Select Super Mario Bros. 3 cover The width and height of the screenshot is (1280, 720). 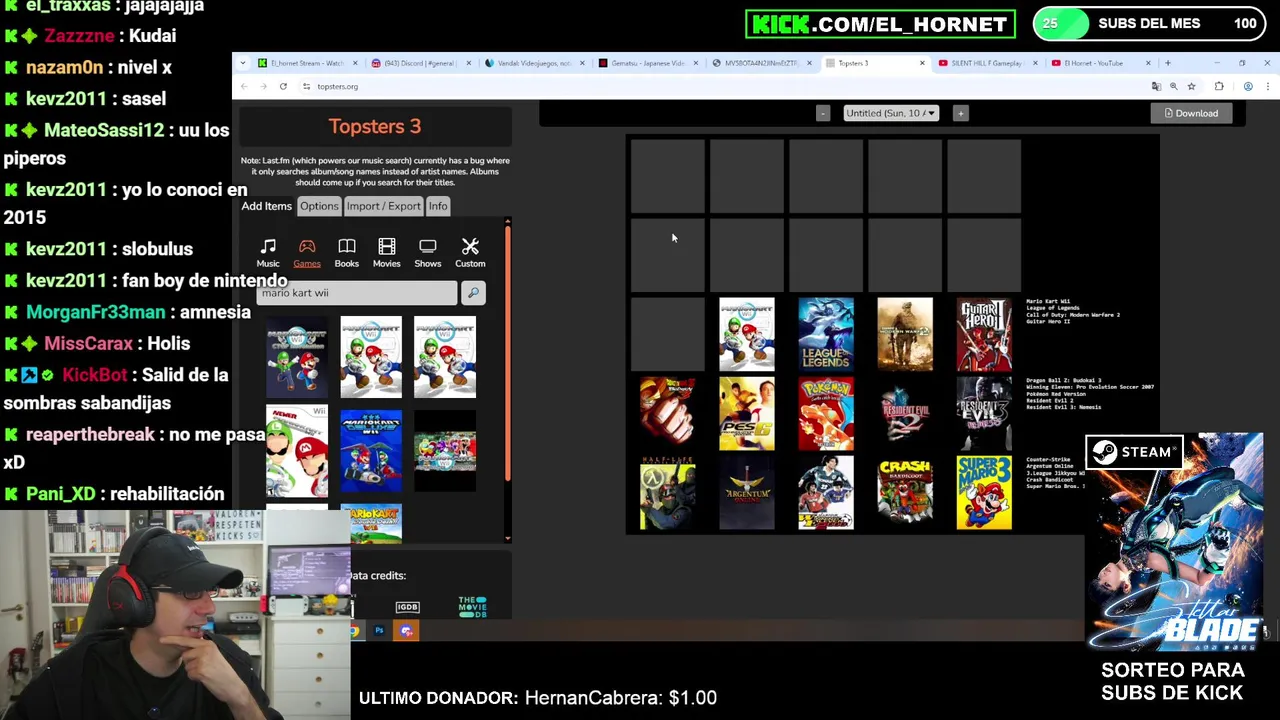[984, 493]
